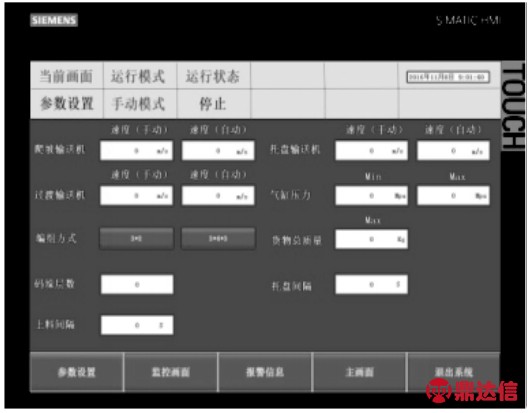
Task: Edit first conveyor manual speed field
Action: tap(136, 151)
